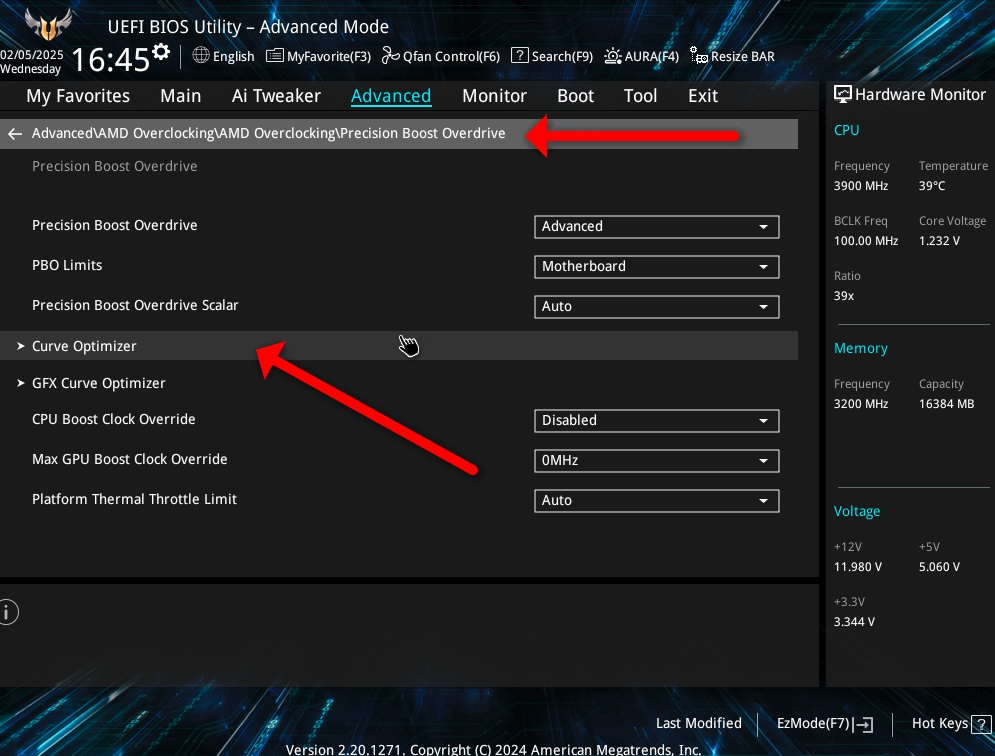
Task: Click the Voltage section heading
Action: point(857,511)
